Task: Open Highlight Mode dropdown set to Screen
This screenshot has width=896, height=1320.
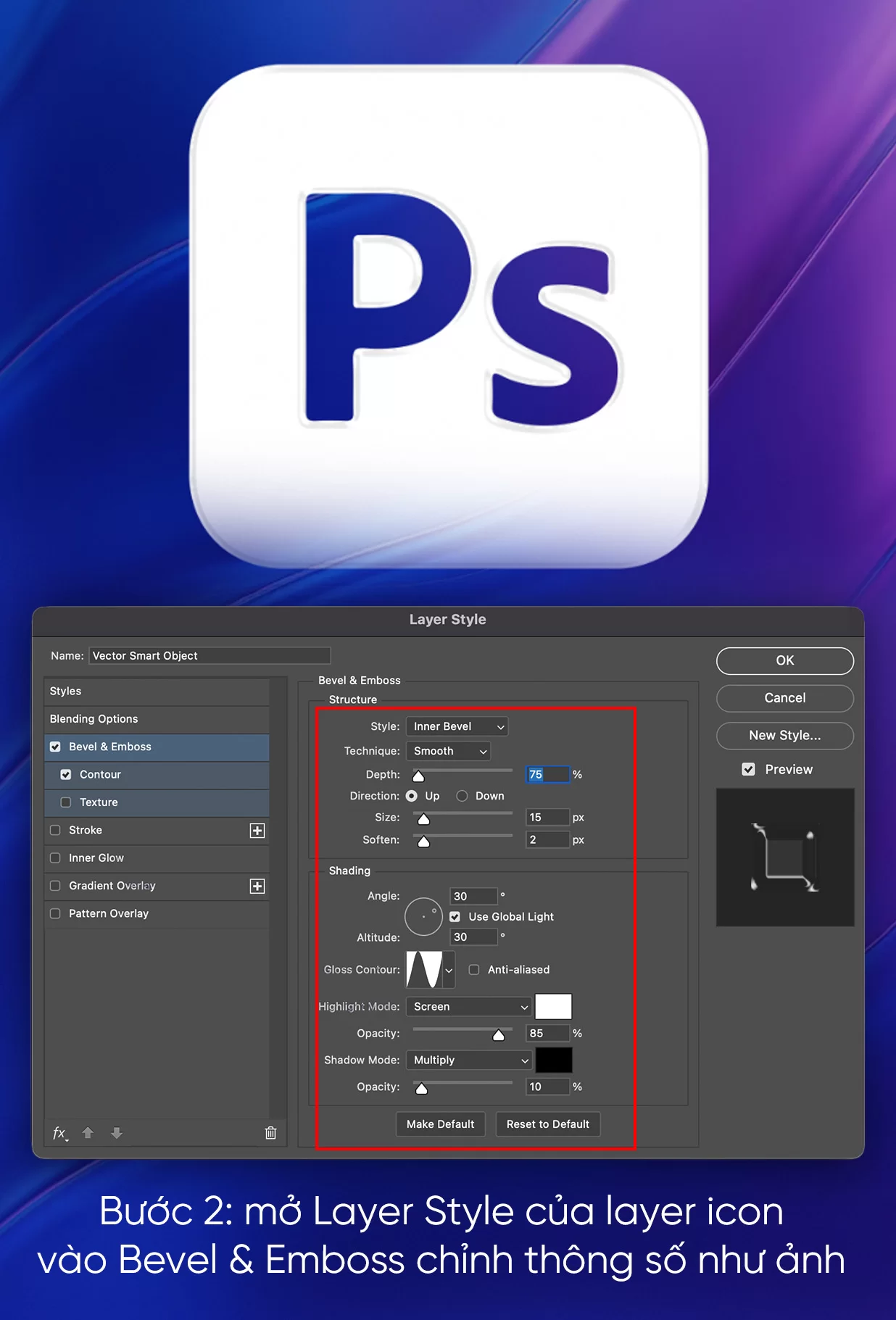Action: [x=469, y=1007]
